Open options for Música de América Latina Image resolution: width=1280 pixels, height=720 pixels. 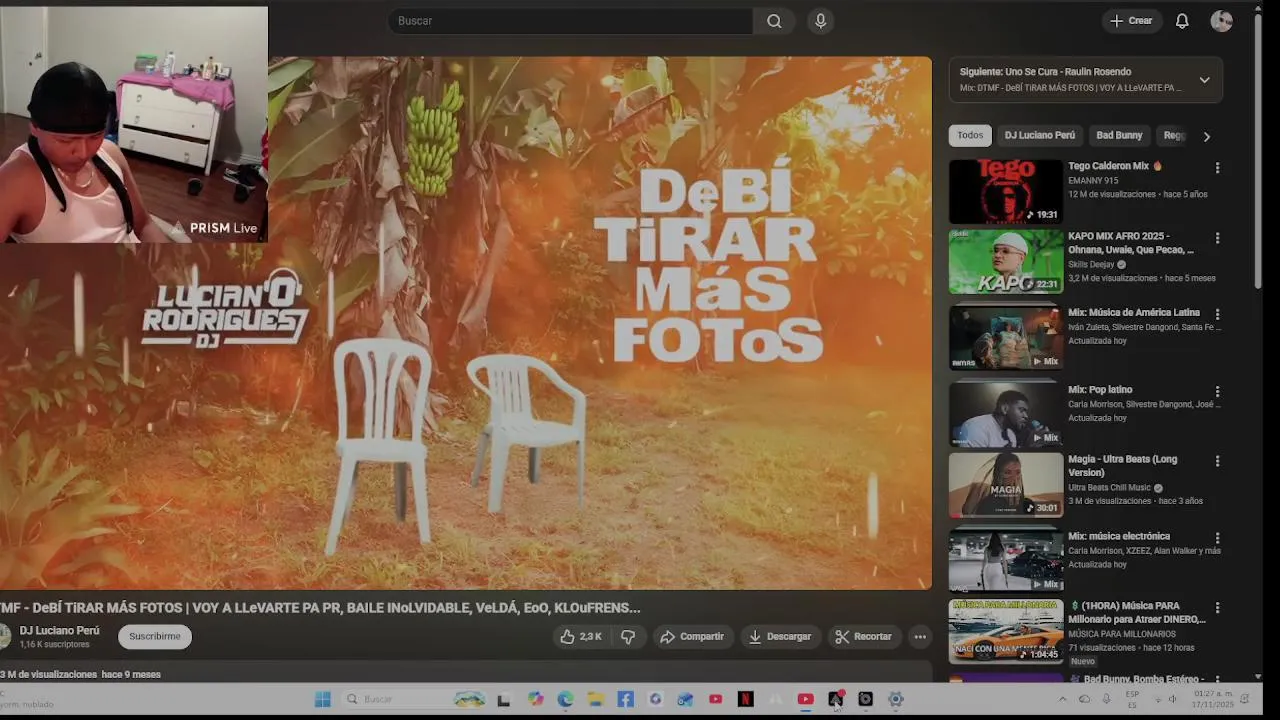click(x=1217, y=314)
